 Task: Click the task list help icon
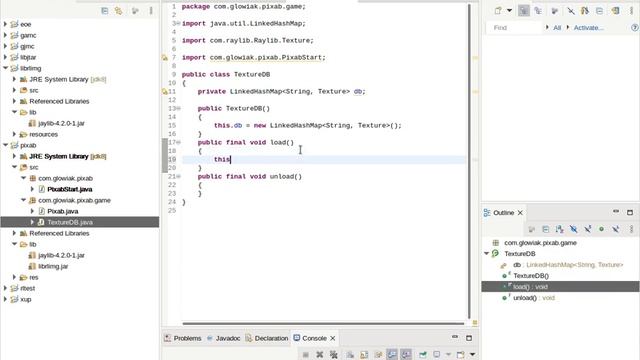[635, 28]
